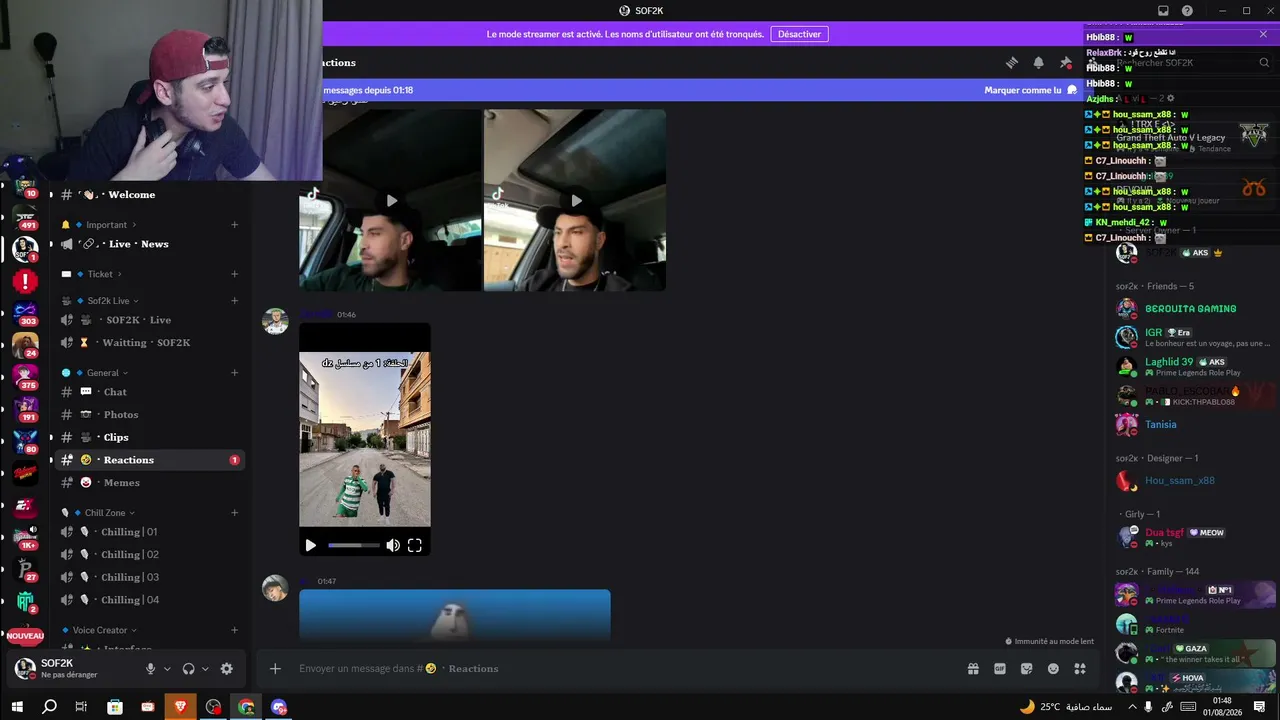Open notification settings bell icon
Screen dimensions: 1280x720
coord(1038,62)
